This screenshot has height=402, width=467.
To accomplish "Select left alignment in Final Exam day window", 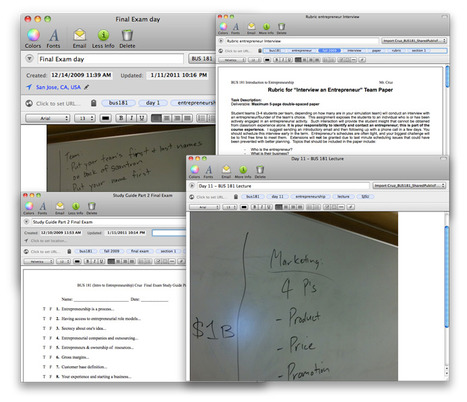I will pos(156,118).
